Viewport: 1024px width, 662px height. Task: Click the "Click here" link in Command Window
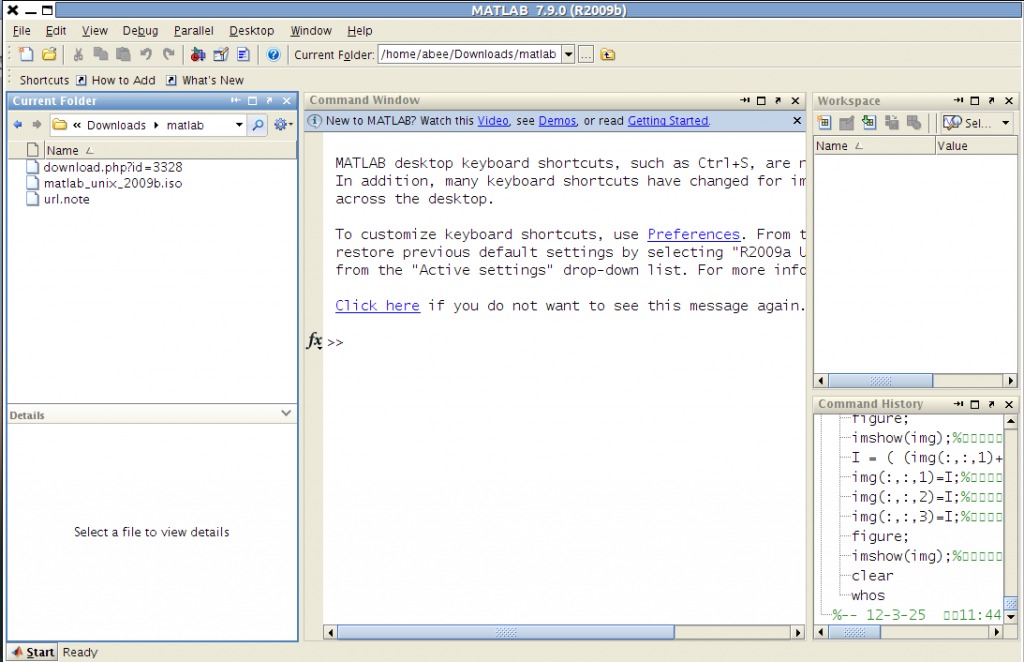(377, 305)
